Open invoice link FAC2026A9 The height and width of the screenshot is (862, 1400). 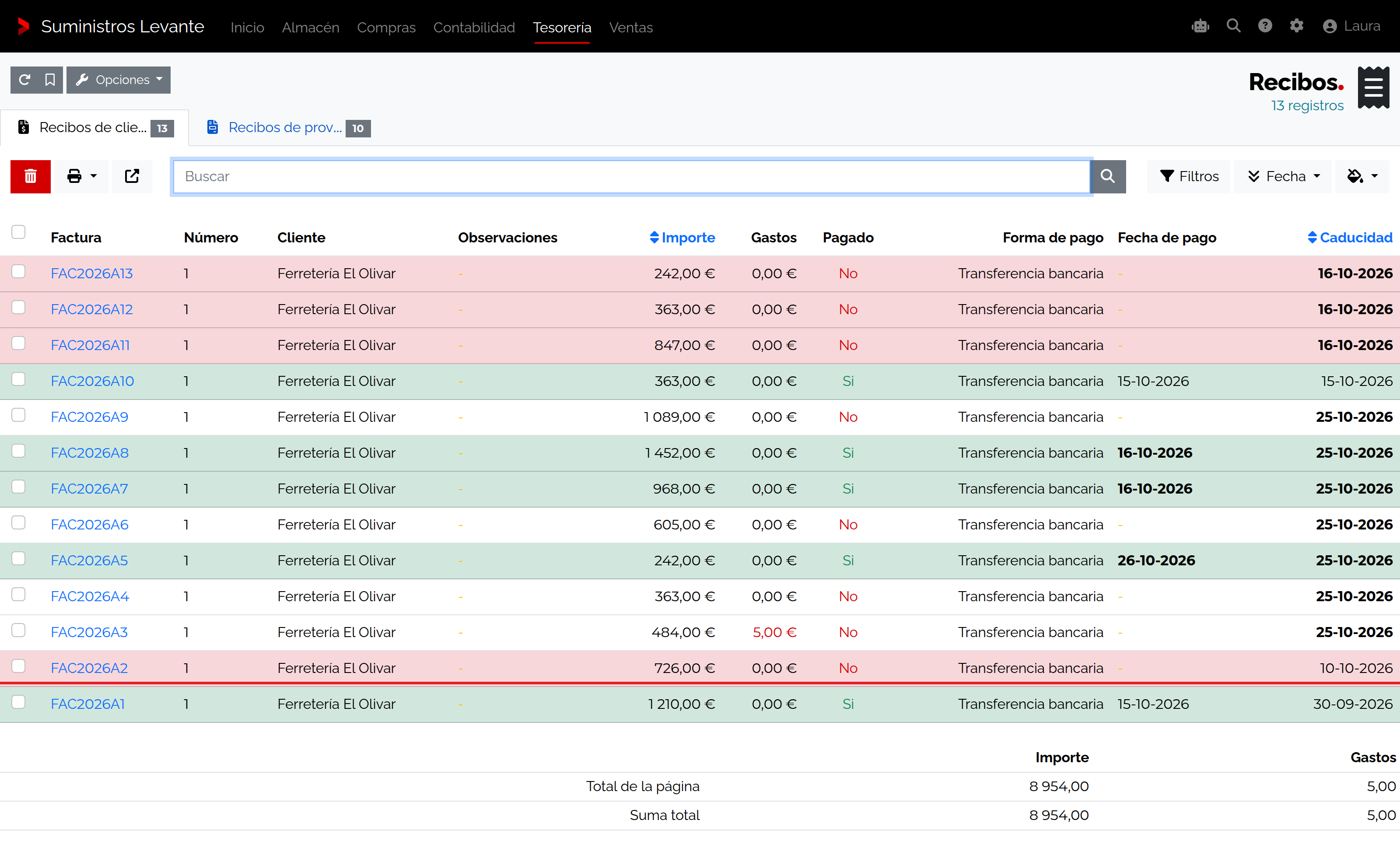[x=90, y=417]
